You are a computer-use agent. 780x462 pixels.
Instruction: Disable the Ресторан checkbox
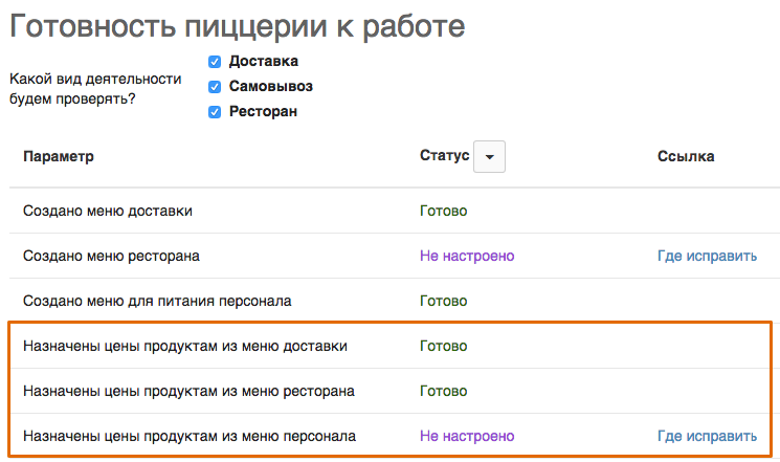(x=214, y=112)
